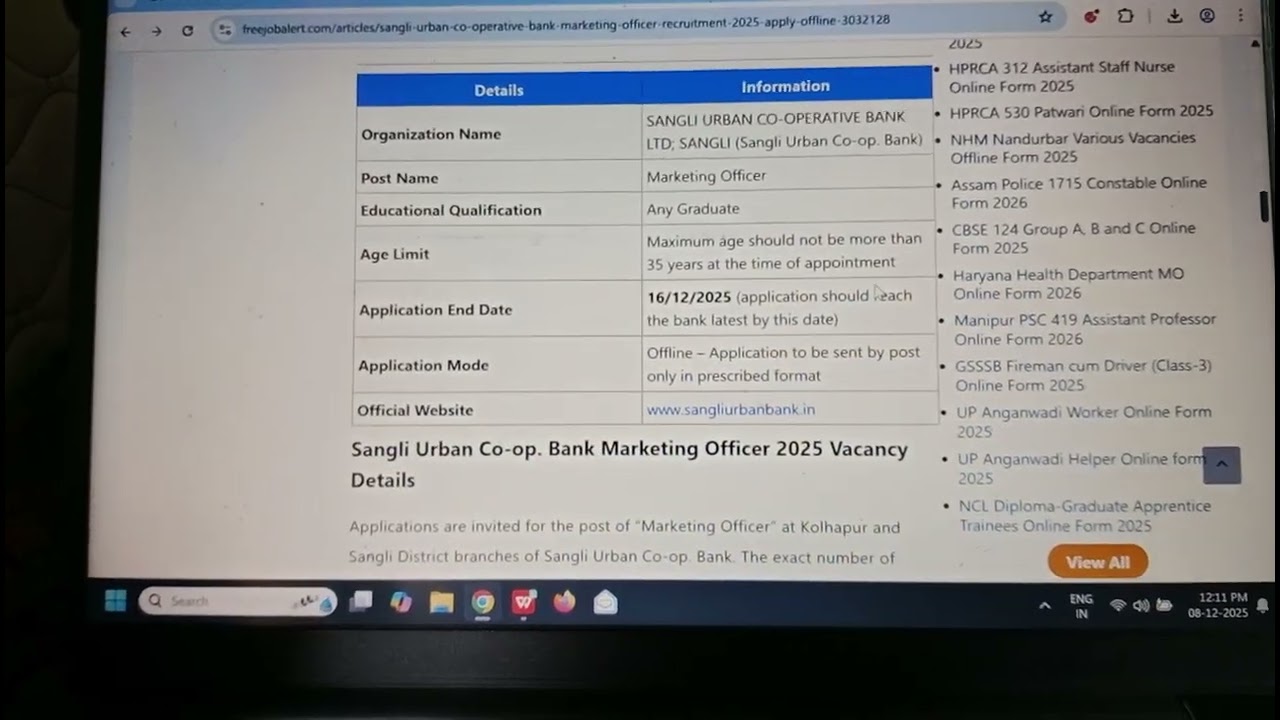
Task: Open HPRCA 312 Assistant Staff Nurse link
Action: (x=1061, y=77)
